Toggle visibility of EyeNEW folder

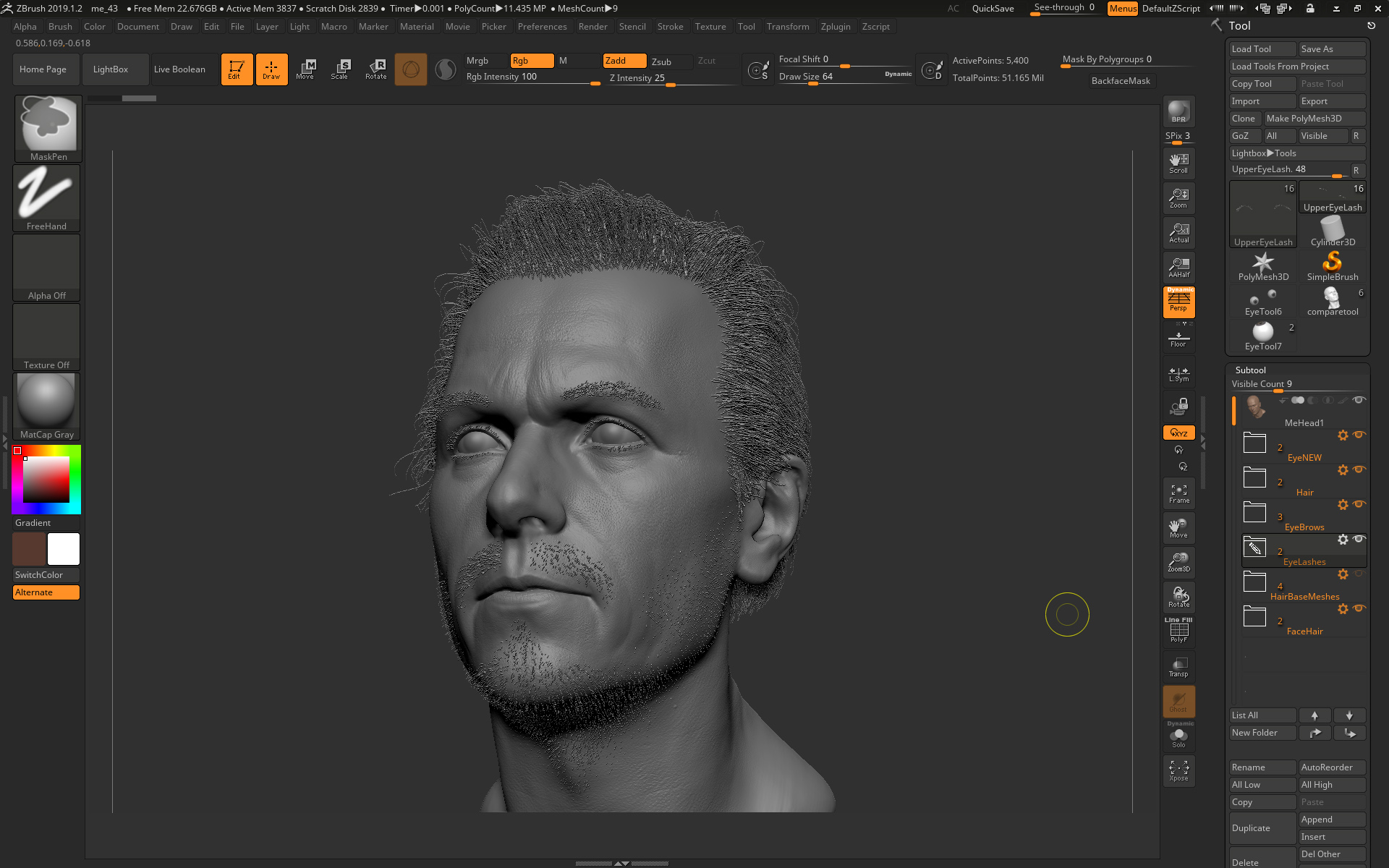[1359, 435]
